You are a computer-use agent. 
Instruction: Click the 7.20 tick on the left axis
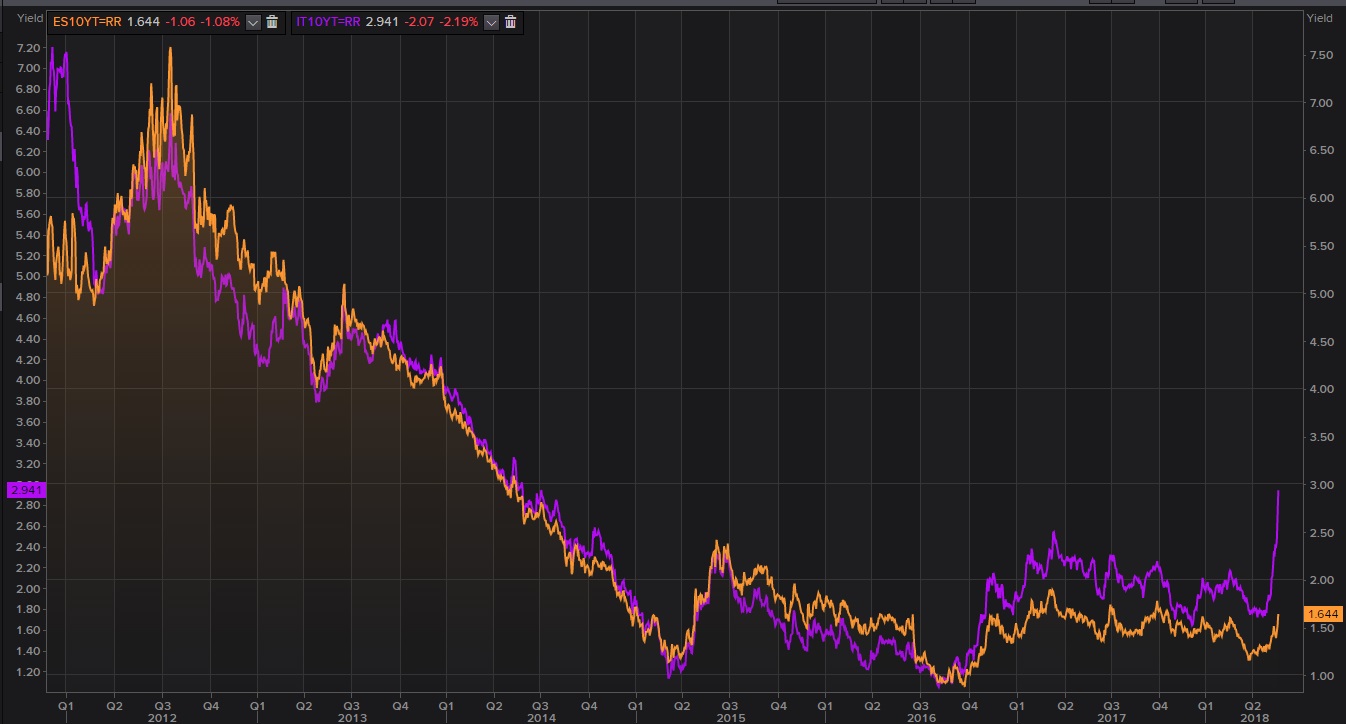coord(28,47)
